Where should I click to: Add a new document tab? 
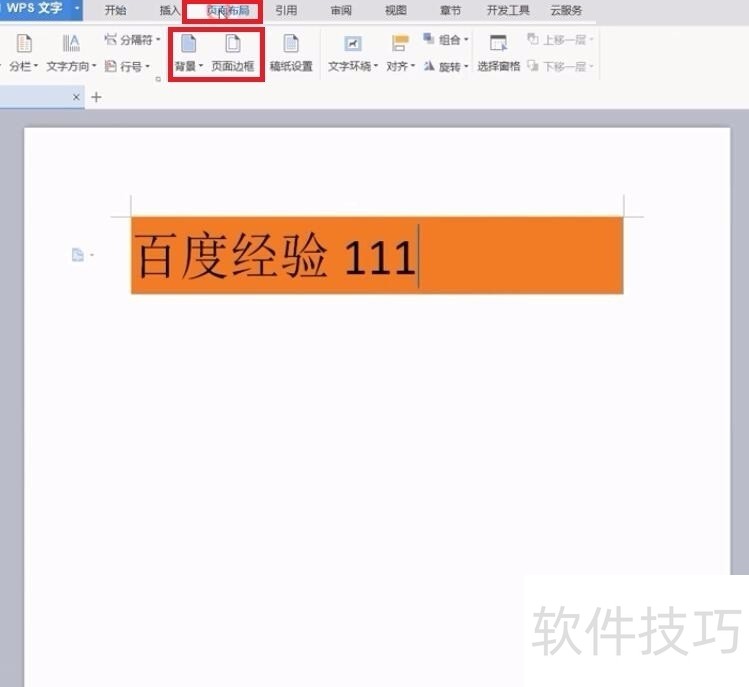pos(96,97)
